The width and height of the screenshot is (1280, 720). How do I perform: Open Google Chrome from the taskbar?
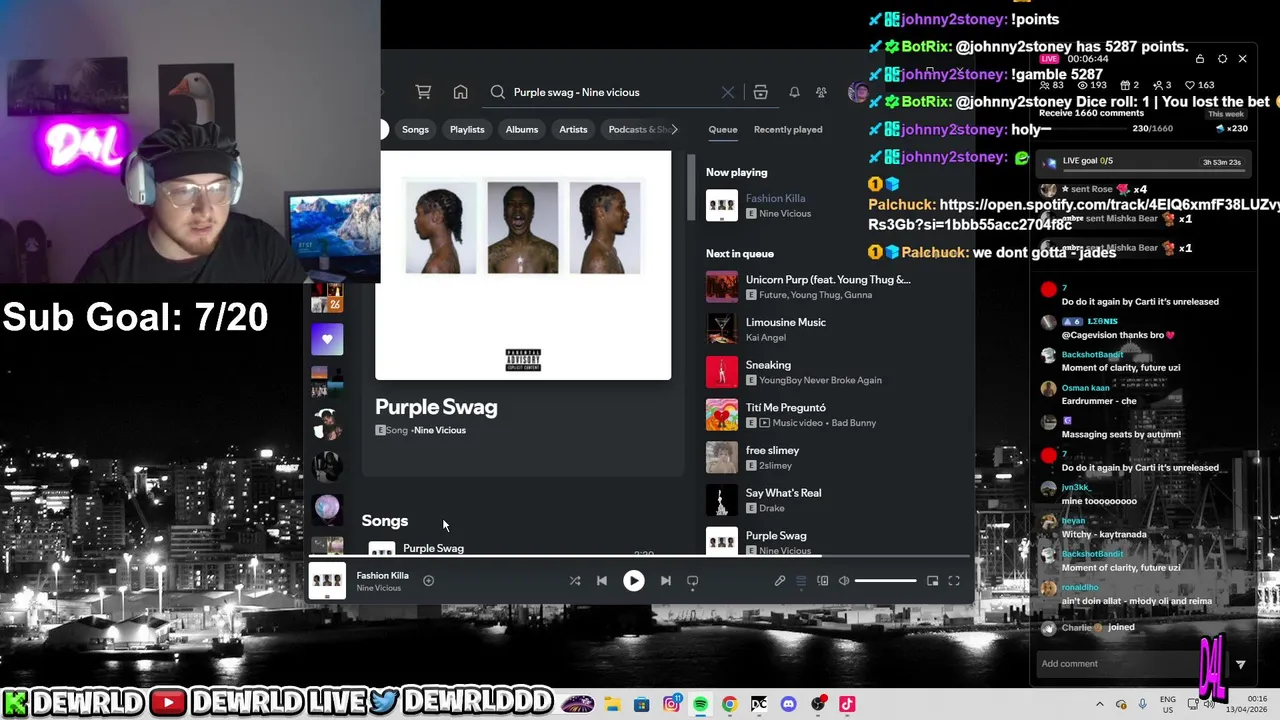730,704
